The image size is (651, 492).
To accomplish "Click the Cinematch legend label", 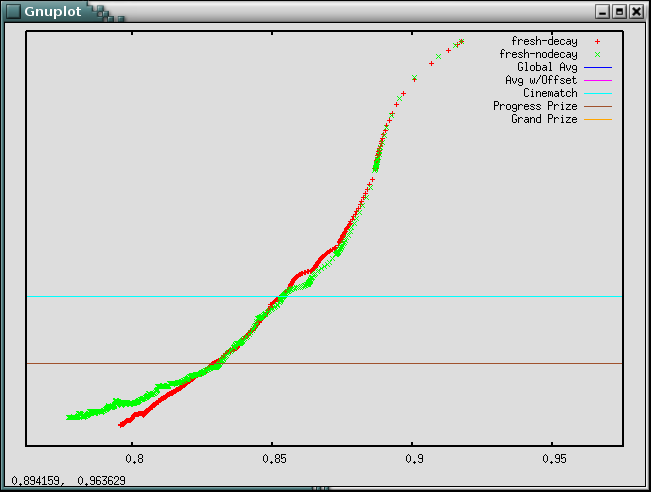I will [x=550, y=93].
